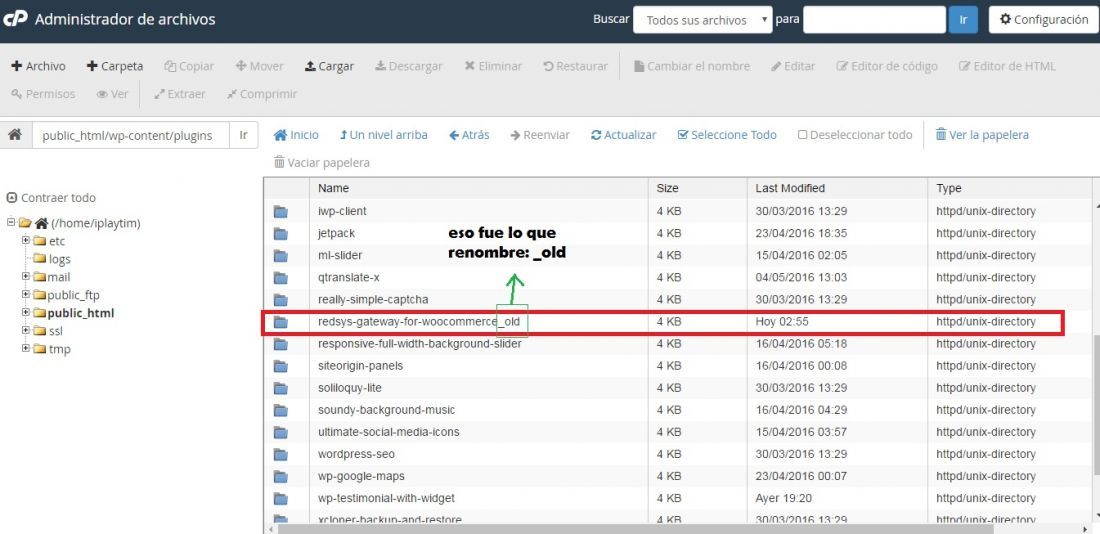Select the logs folder in tree
The height and width of the screenshot is (534, 1100).
pos(60,259)
